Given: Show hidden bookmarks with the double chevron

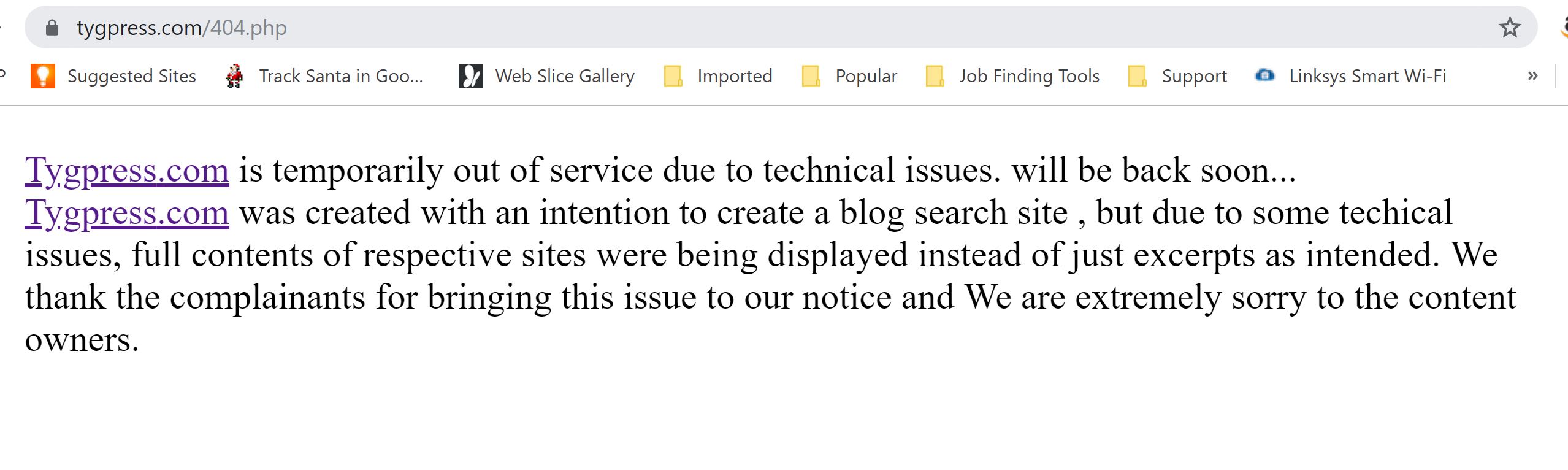Looking at the screenshot, I should click(x=1532, y=76).
